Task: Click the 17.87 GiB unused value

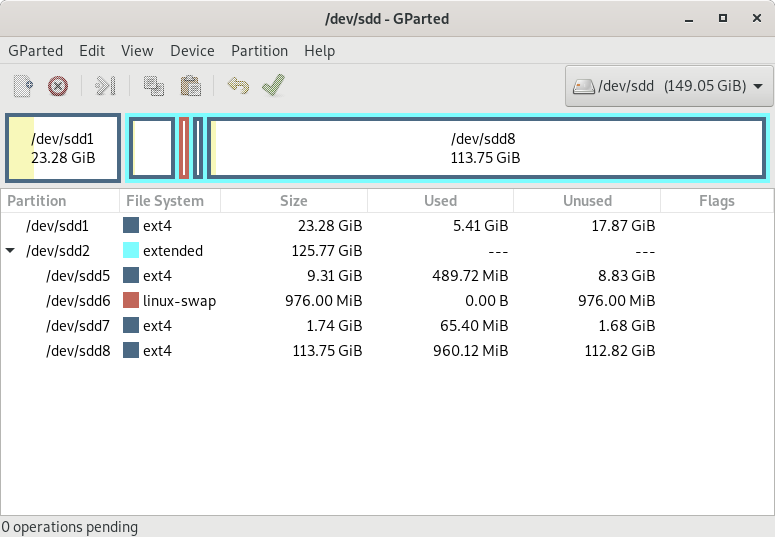Action: pos(623,226)
